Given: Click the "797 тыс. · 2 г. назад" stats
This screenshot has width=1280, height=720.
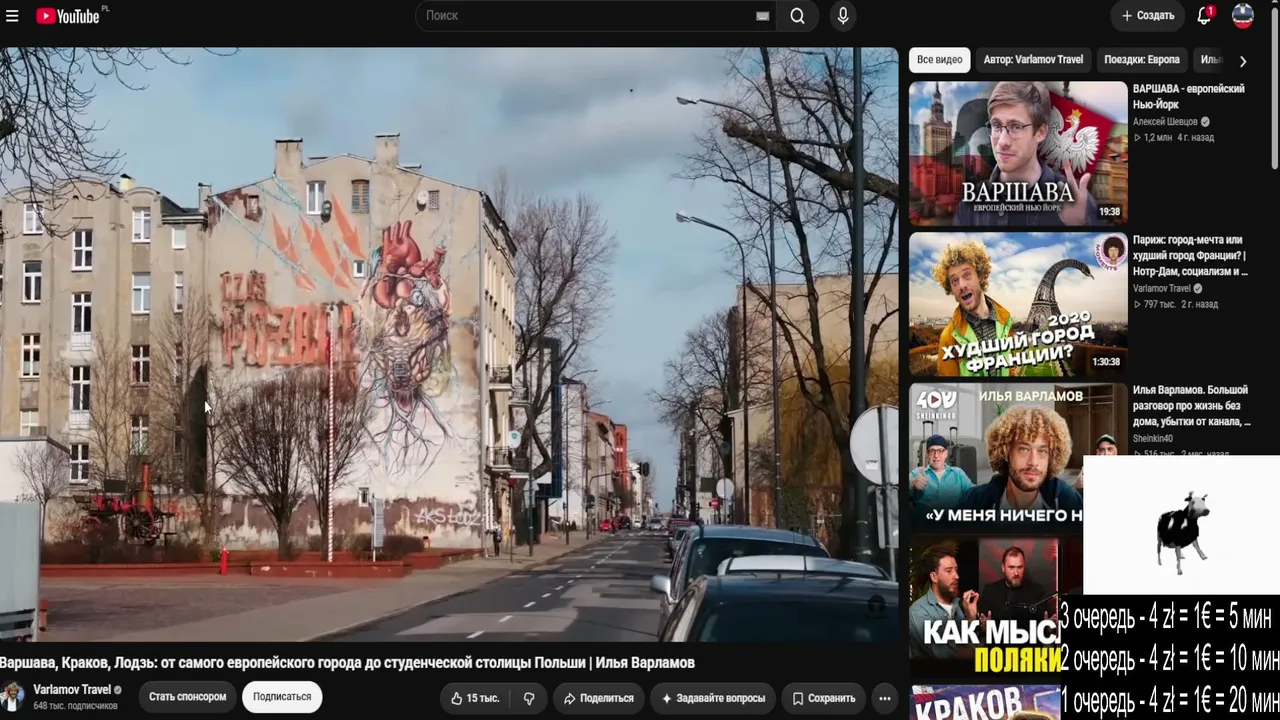Looking at the screenshot, I should point(1175,304).
